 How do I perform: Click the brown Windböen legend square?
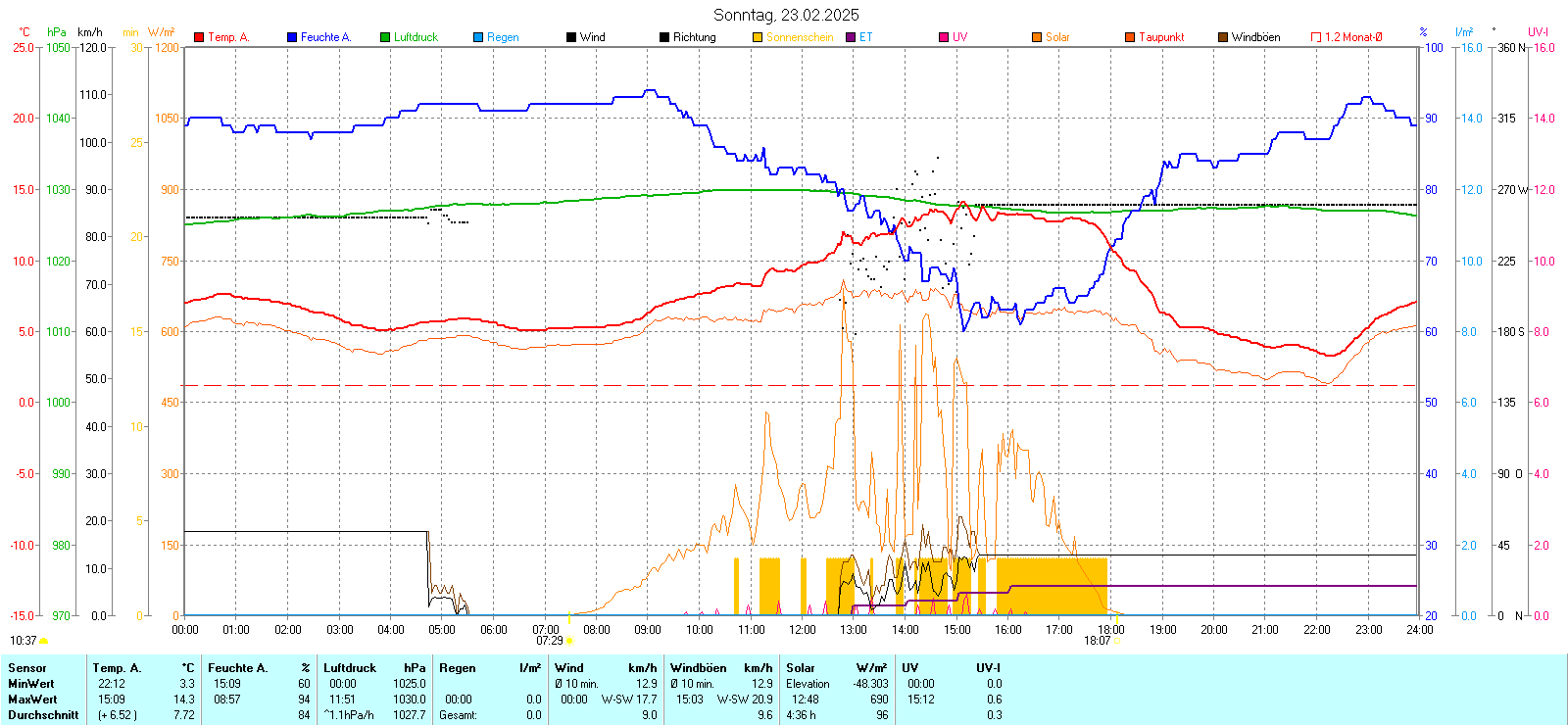point(1223,37)
